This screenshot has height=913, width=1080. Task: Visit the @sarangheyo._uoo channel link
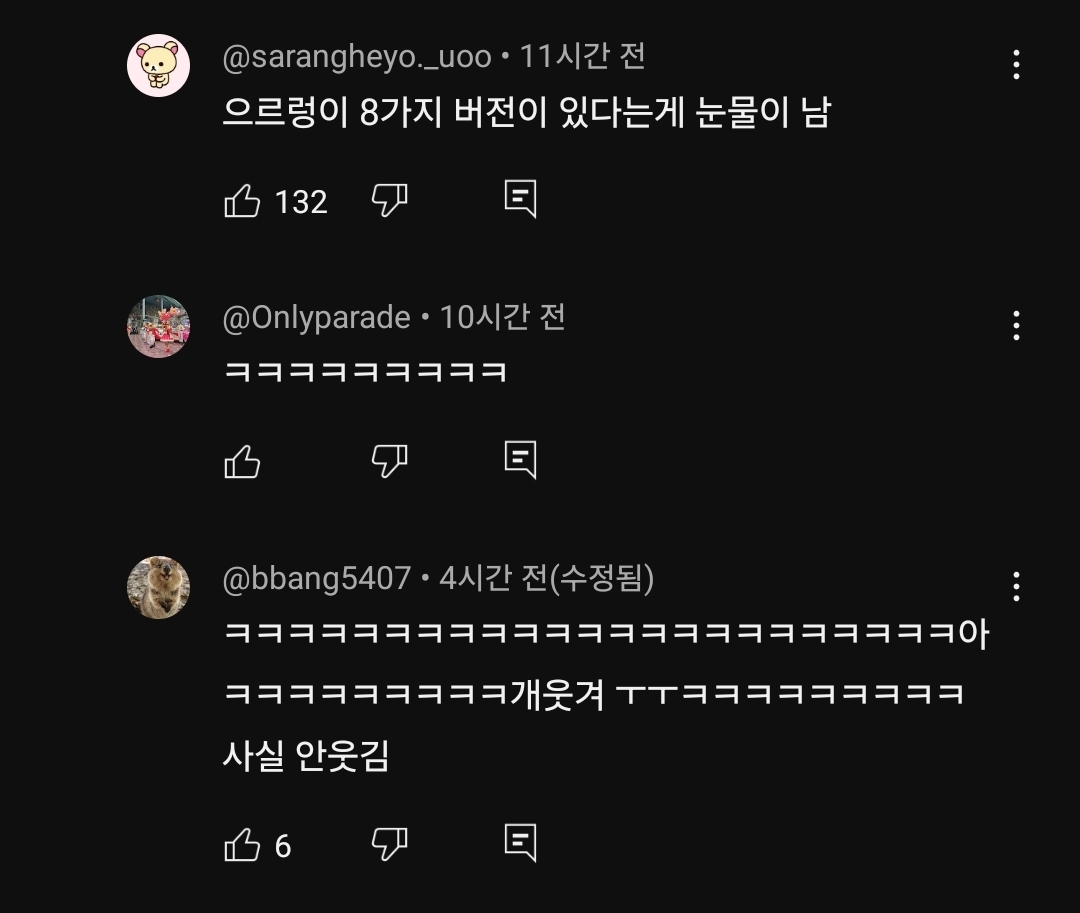pos(357,56)
